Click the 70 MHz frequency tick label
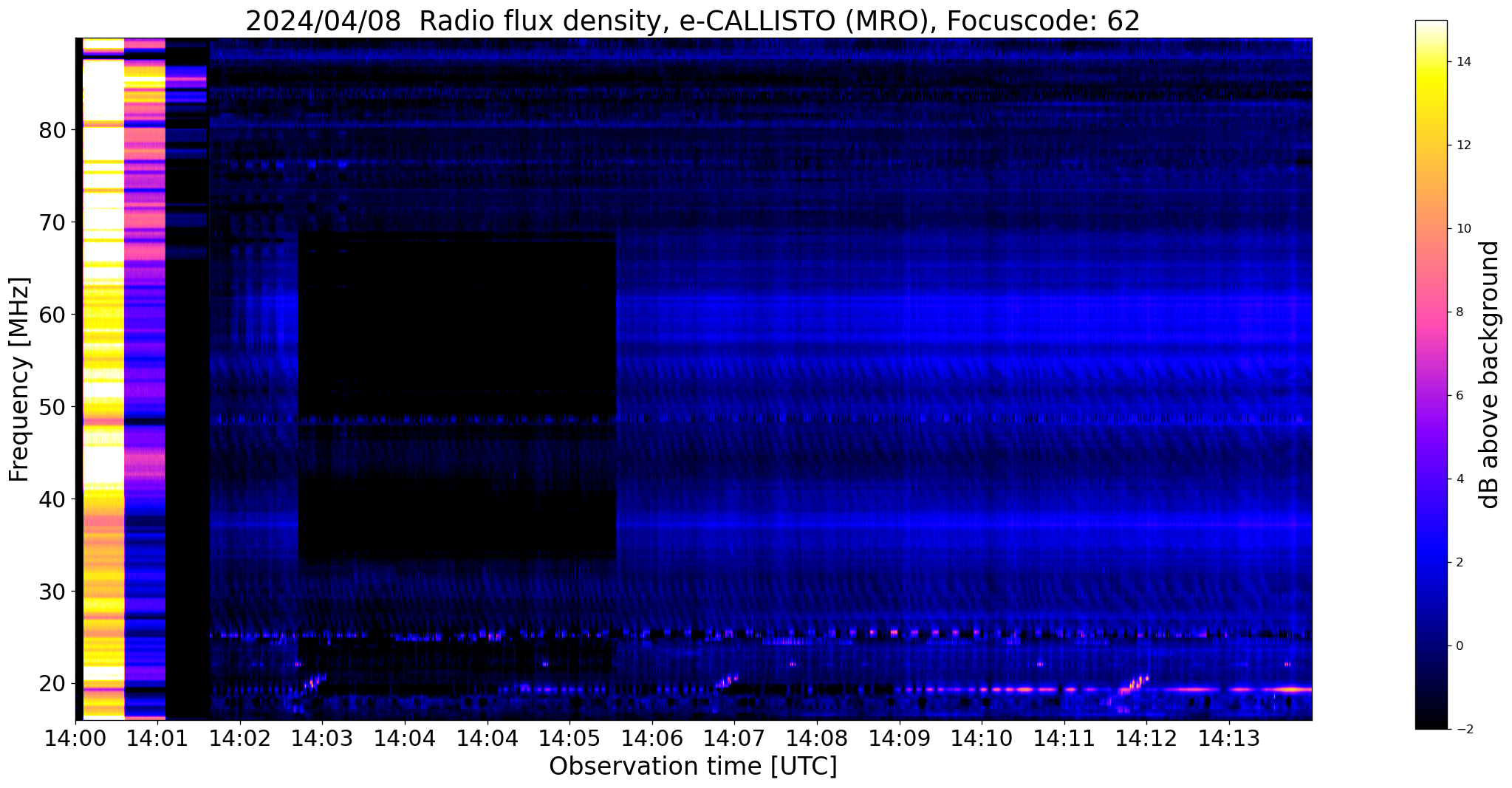Viewport: 1512px width, 788px height. tap(52, 222)
